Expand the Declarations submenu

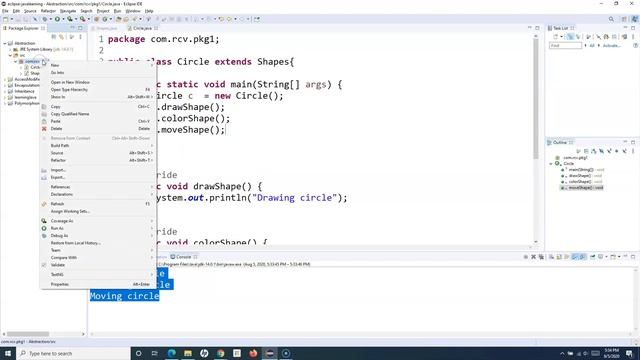tap(98, 194)
